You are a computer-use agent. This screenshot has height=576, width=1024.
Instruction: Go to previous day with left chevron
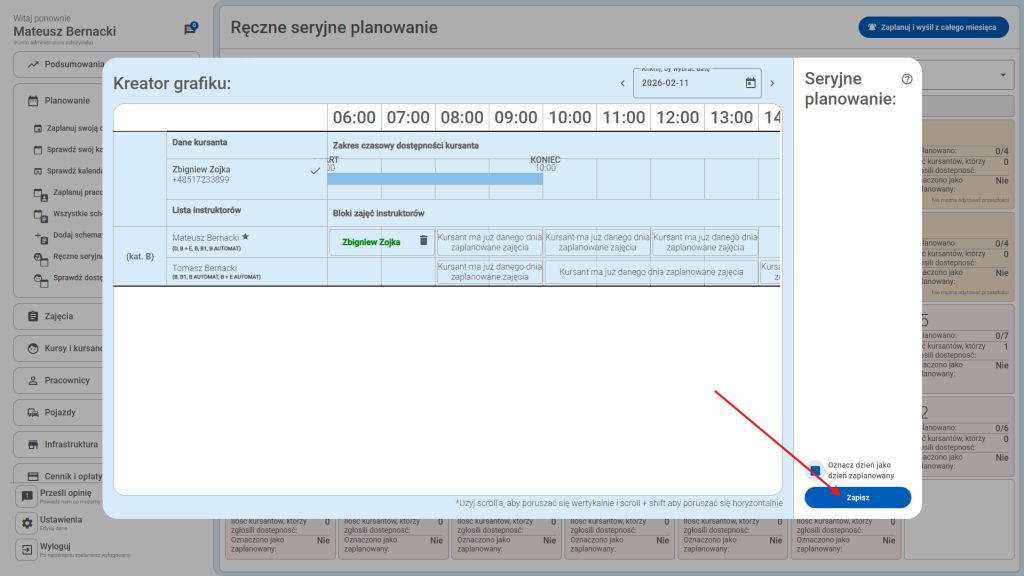click(622, 83)
